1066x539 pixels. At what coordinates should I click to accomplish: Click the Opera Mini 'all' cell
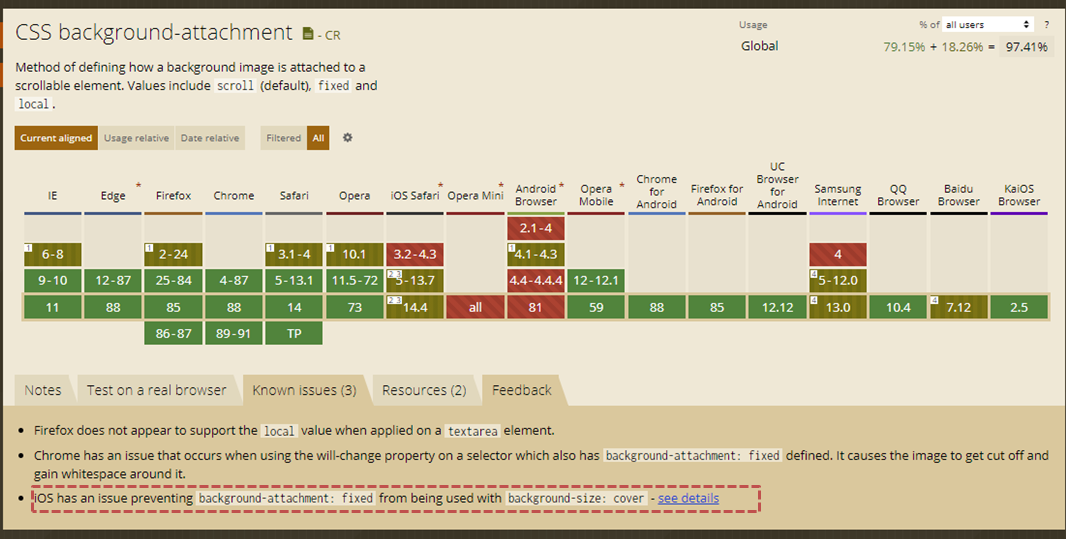475,307
